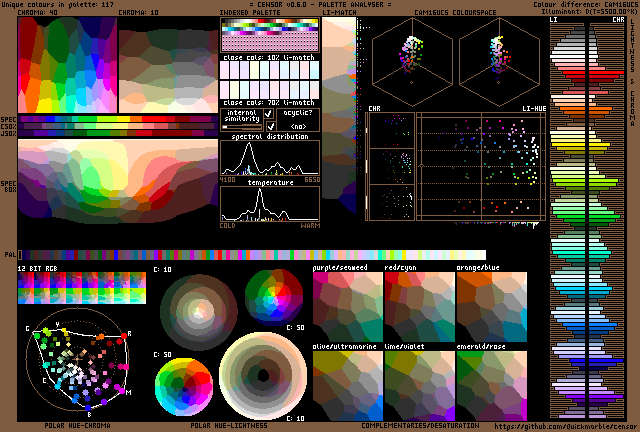Click the vertical 'LIGHTNESS & CHROMA' label
640x432 pixels.
click(x=633, y=72)
